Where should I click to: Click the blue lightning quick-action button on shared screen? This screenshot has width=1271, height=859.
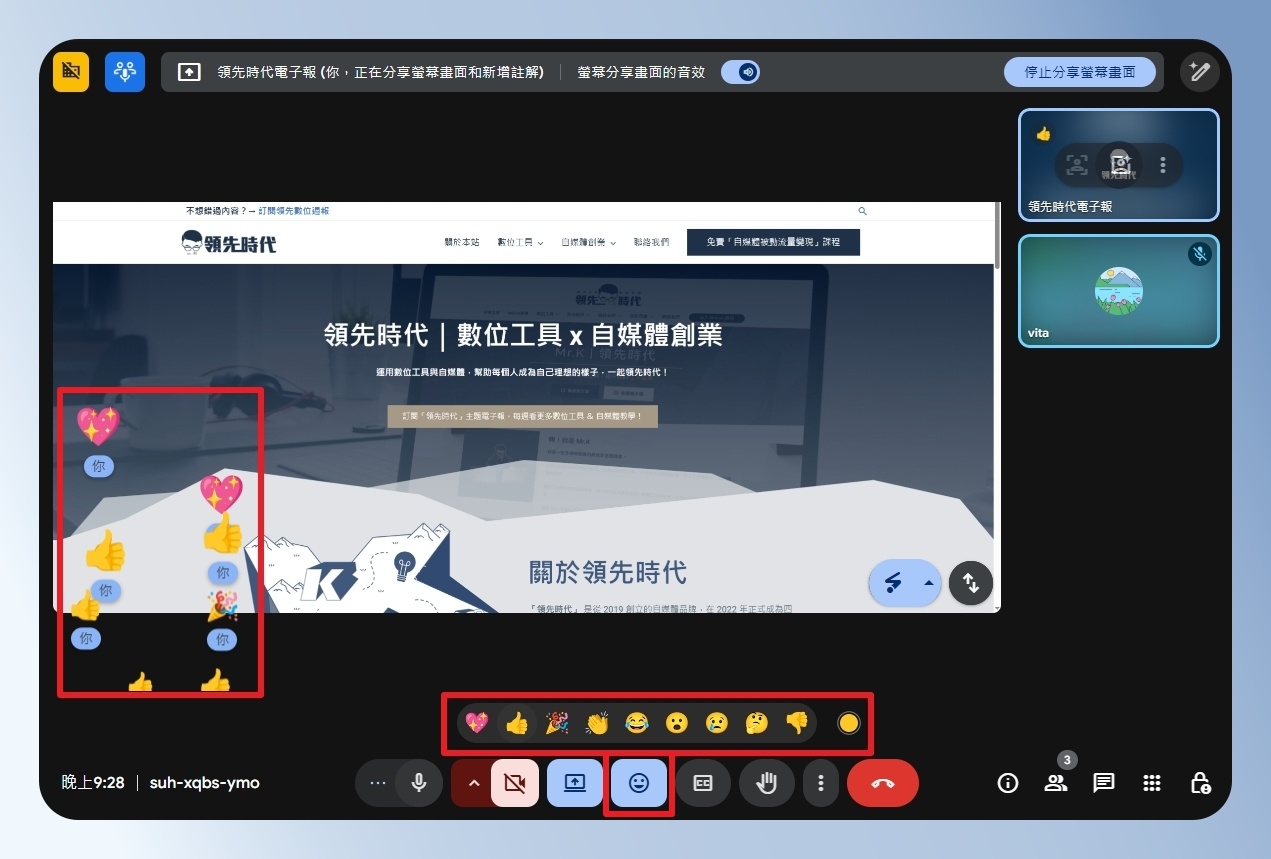(x=895, y=582)
